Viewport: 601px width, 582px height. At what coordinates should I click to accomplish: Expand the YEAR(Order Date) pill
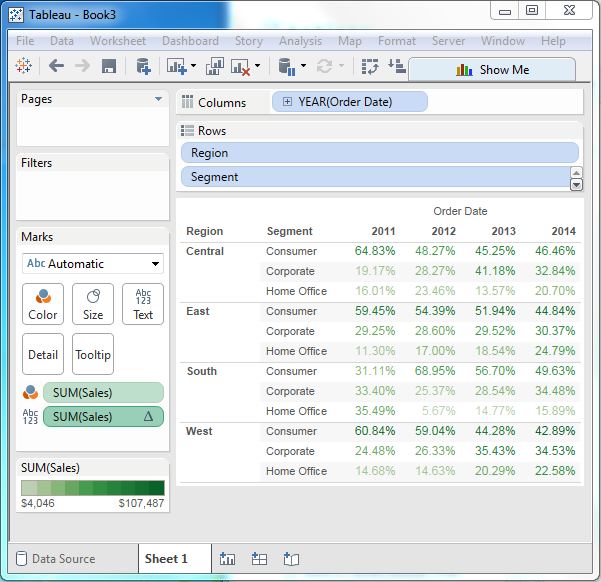point(288,102)
